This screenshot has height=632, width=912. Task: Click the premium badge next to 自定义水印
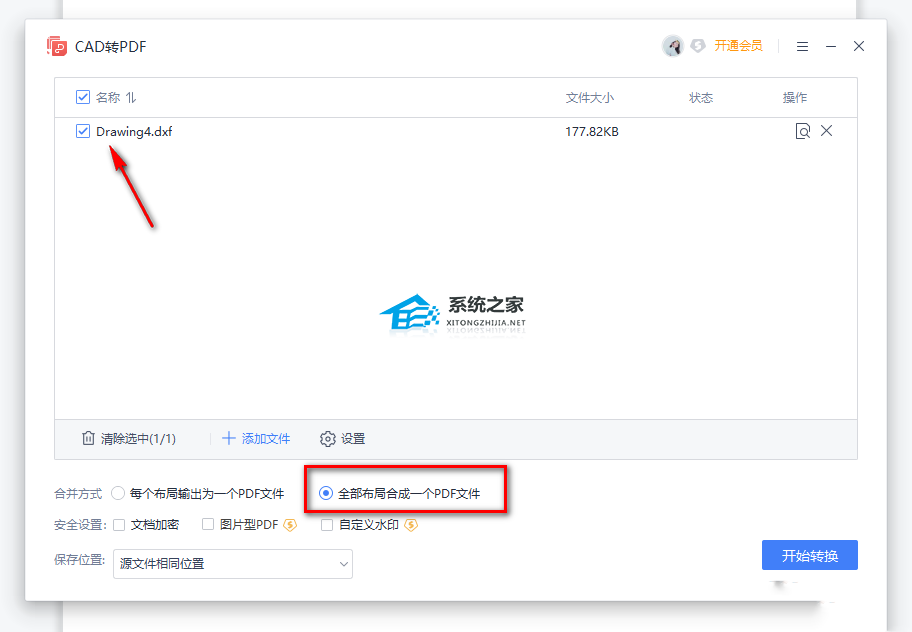411,525
